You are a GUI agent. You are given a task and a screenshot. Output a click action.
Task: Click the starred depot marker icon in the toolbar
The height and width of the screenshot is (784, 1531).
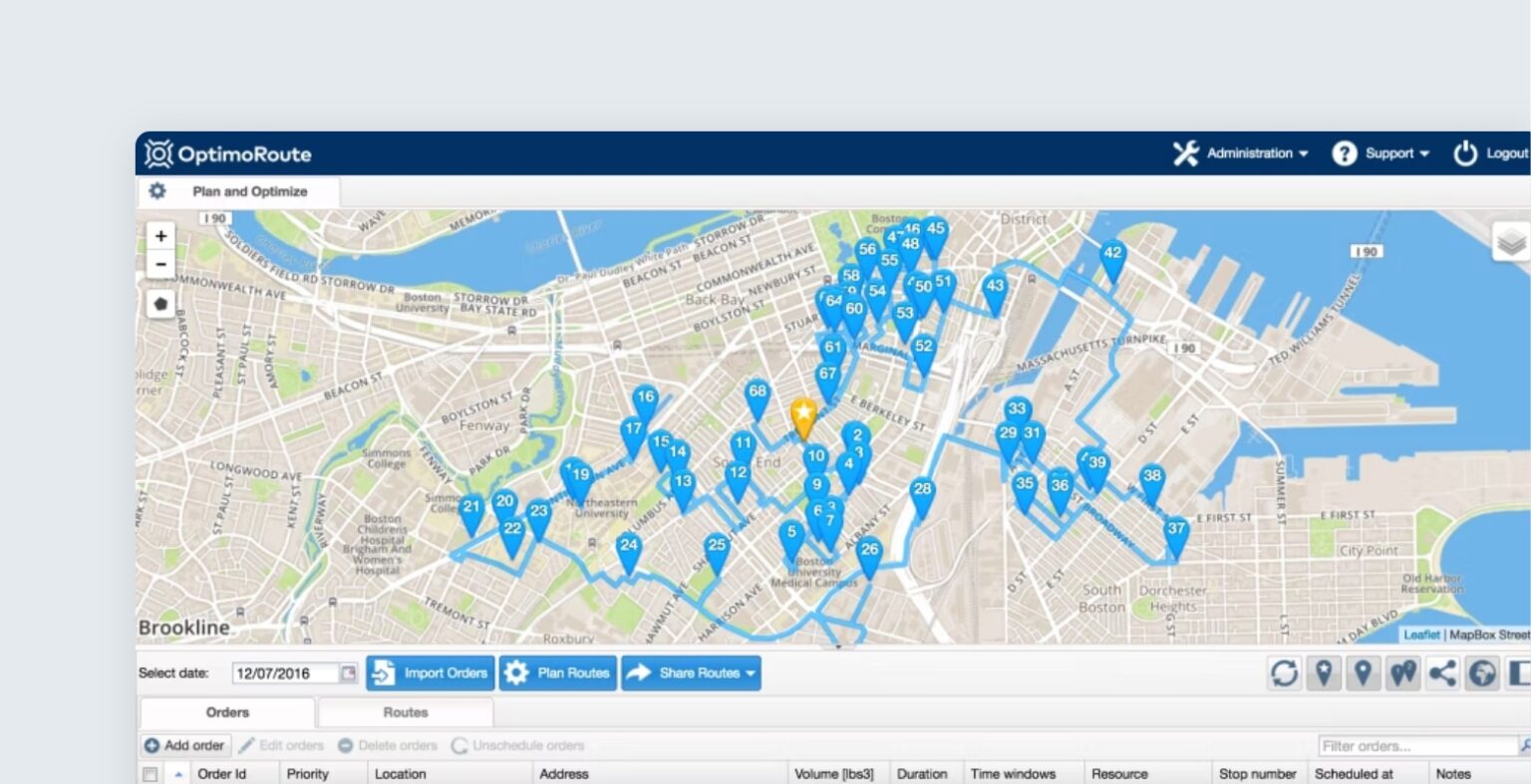coord(1324,672)
